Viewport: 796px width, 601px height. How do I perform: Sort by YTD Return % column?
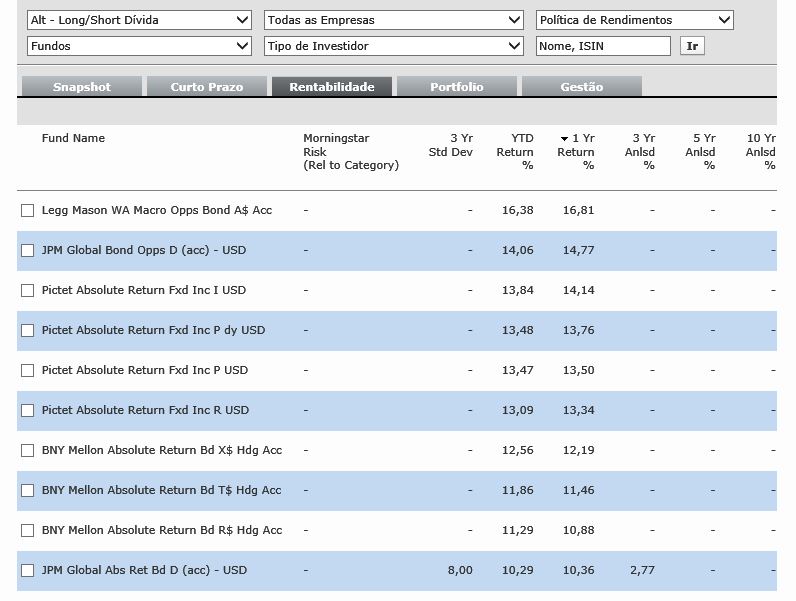515,151
